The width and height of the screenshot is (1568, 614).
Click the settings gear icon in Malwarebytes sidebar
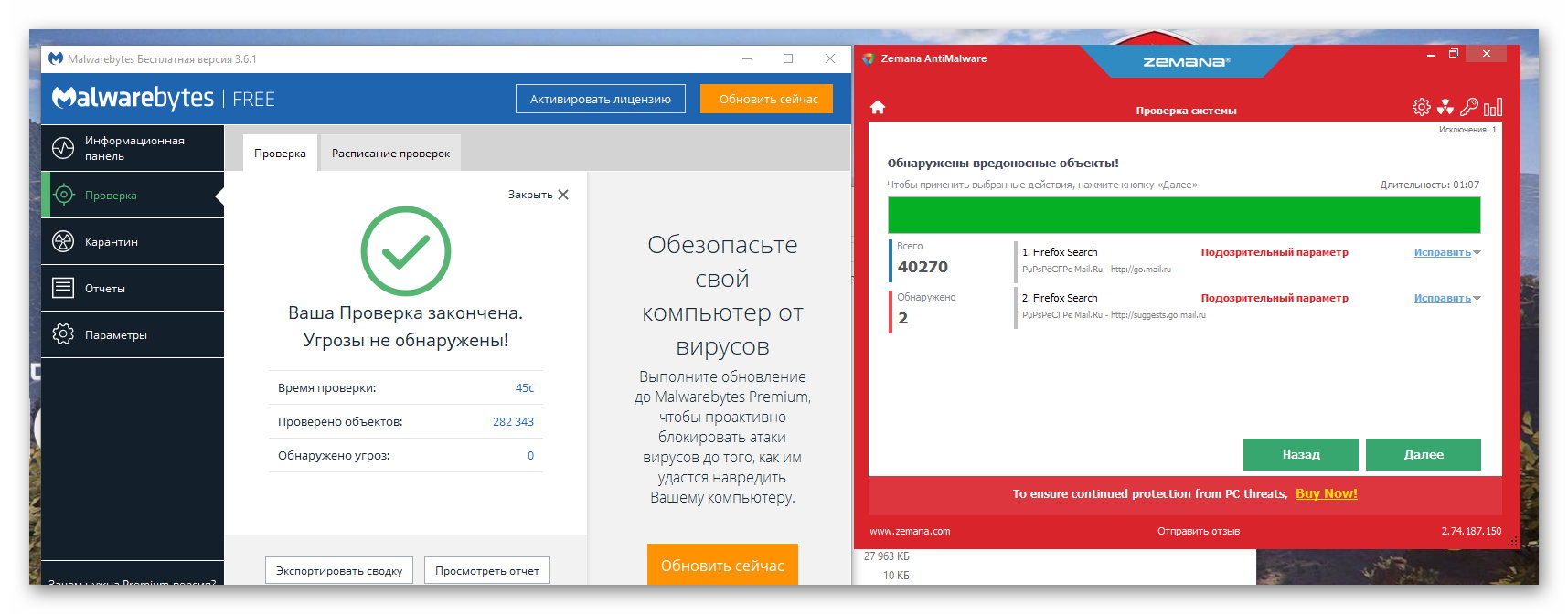click(63, 334)
